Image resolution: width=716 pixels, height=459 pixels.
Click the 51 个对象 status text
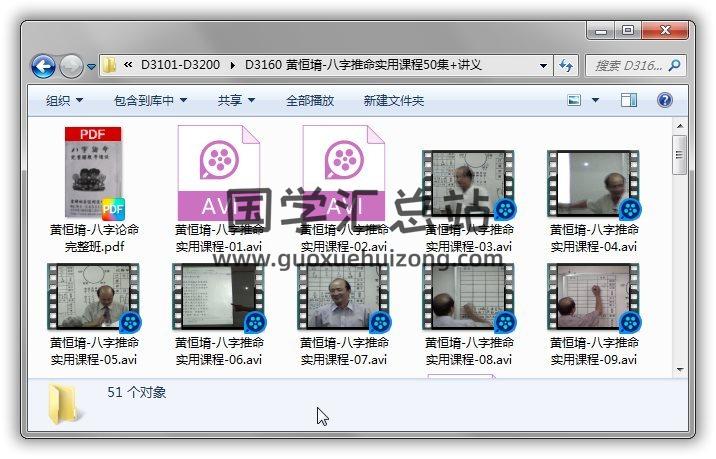[137, 392]
